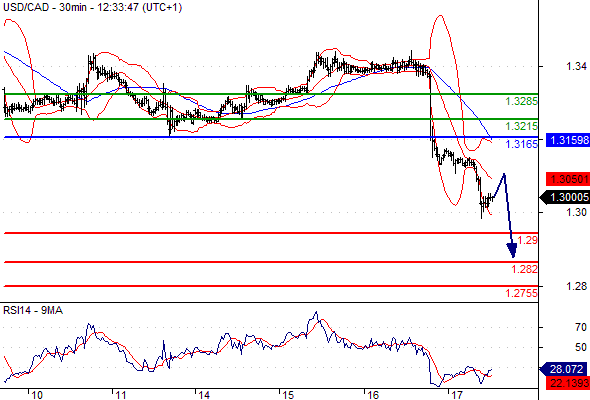Click the 1.3215 green resistance label

521,126
